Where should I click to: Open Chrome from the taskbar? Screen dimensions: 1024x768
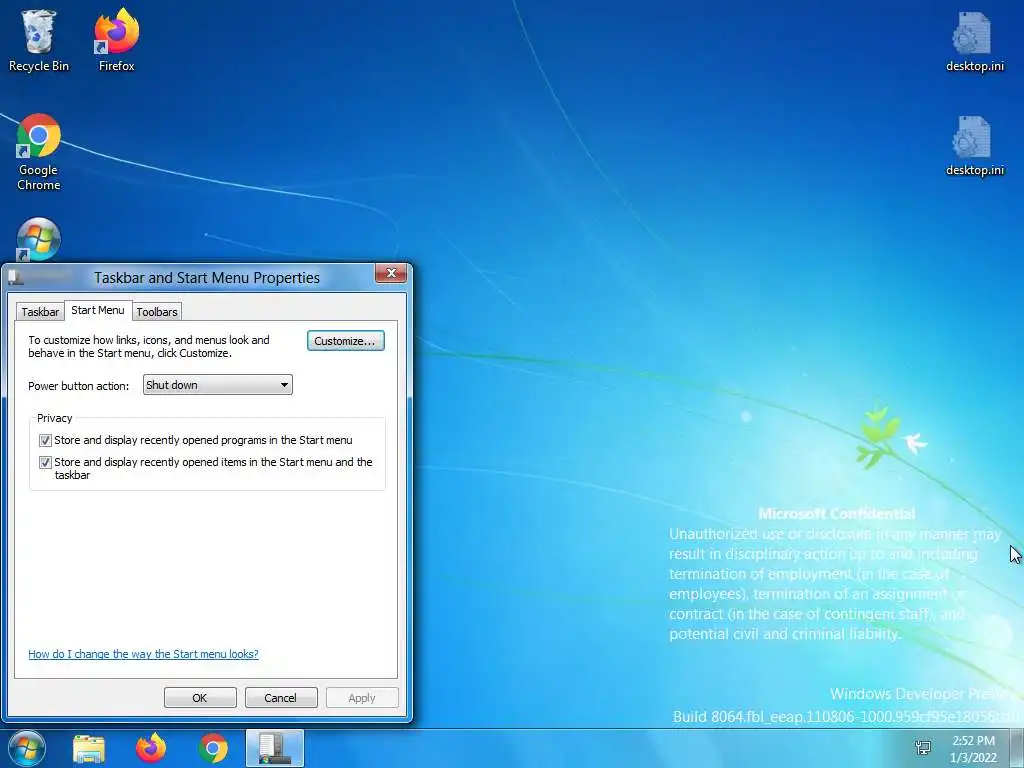(x=213, y=749)
